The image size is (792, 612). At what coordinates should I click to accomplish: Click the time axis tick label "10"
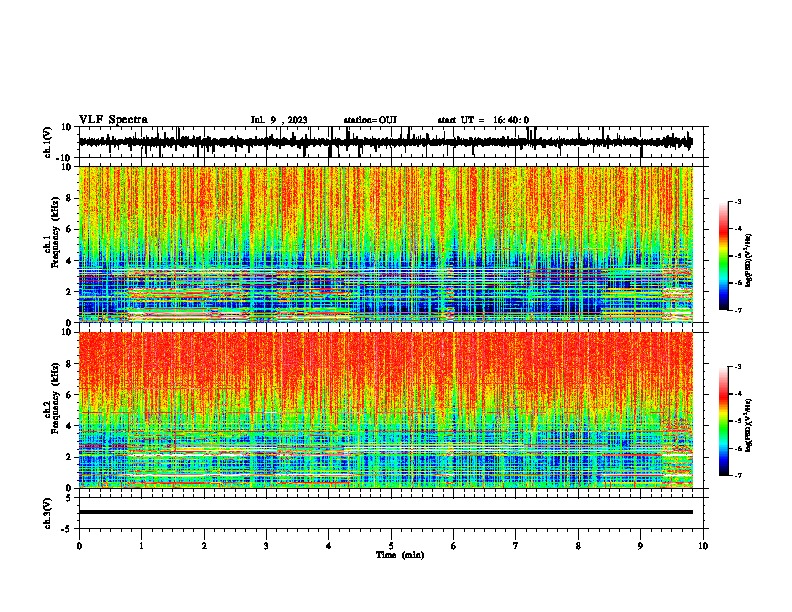coord(703,546)
